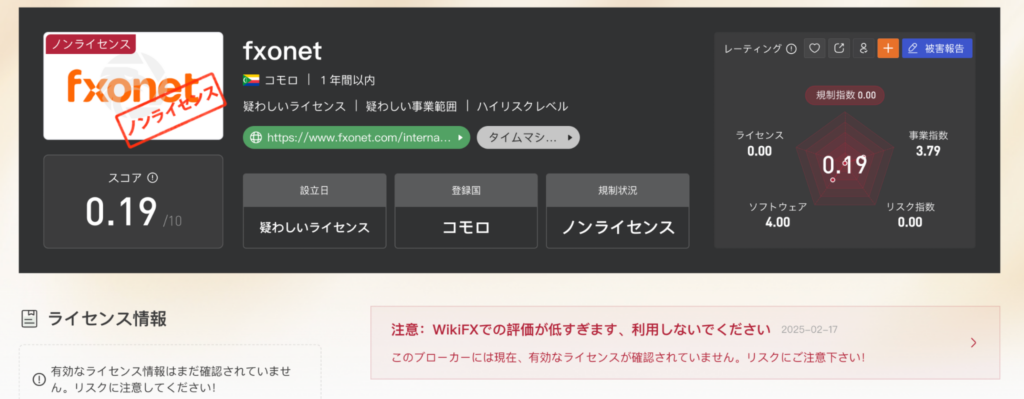Click the heart favorite icon
Screen dimensions: 1024x399
[x=814, y=48]
